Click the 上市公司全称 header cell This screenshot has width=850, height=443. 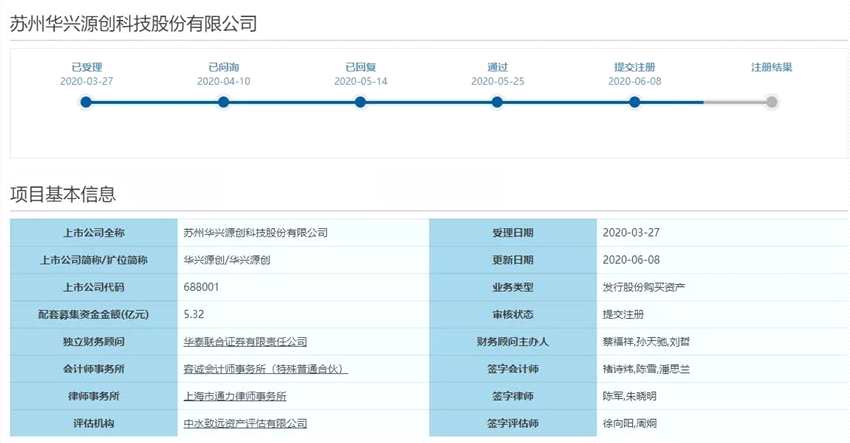(94, 233)
